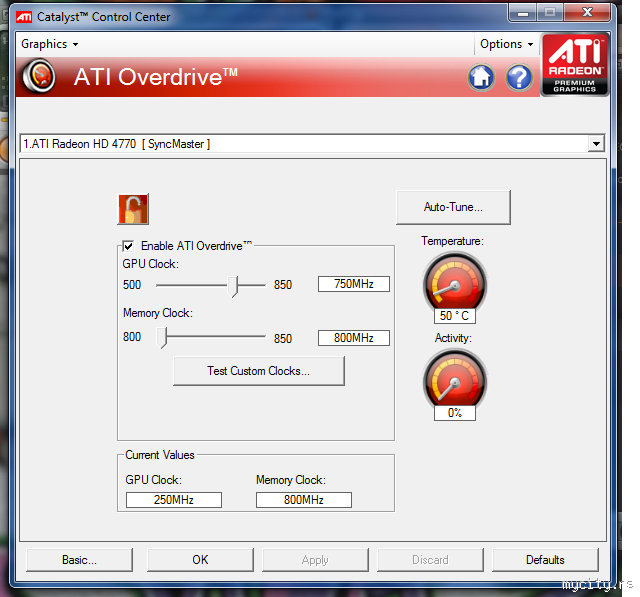Open the Options menu

pyautogui.click(x=507, y=44)
